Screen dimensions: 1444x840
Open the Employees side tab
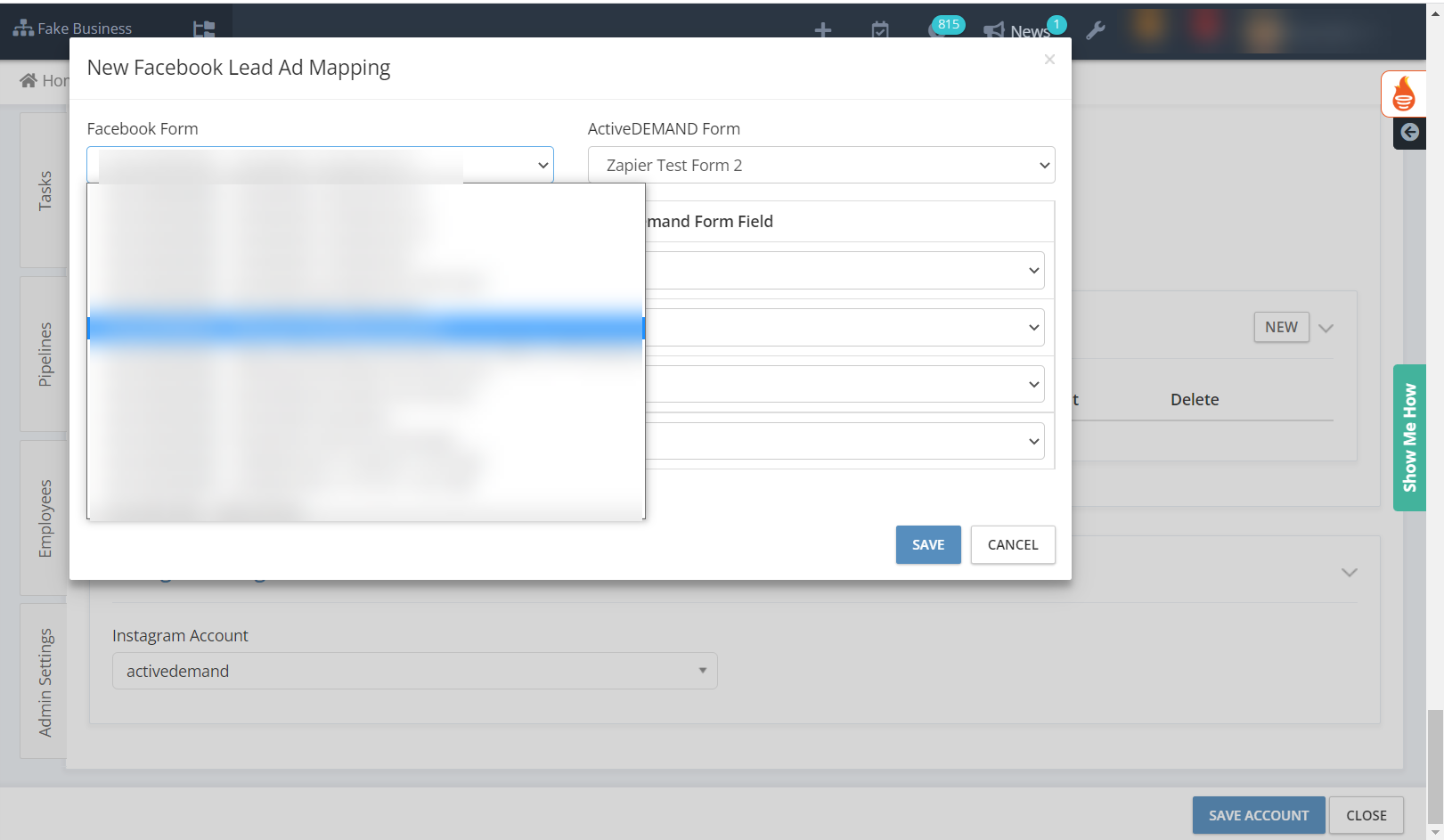(44, 518)
